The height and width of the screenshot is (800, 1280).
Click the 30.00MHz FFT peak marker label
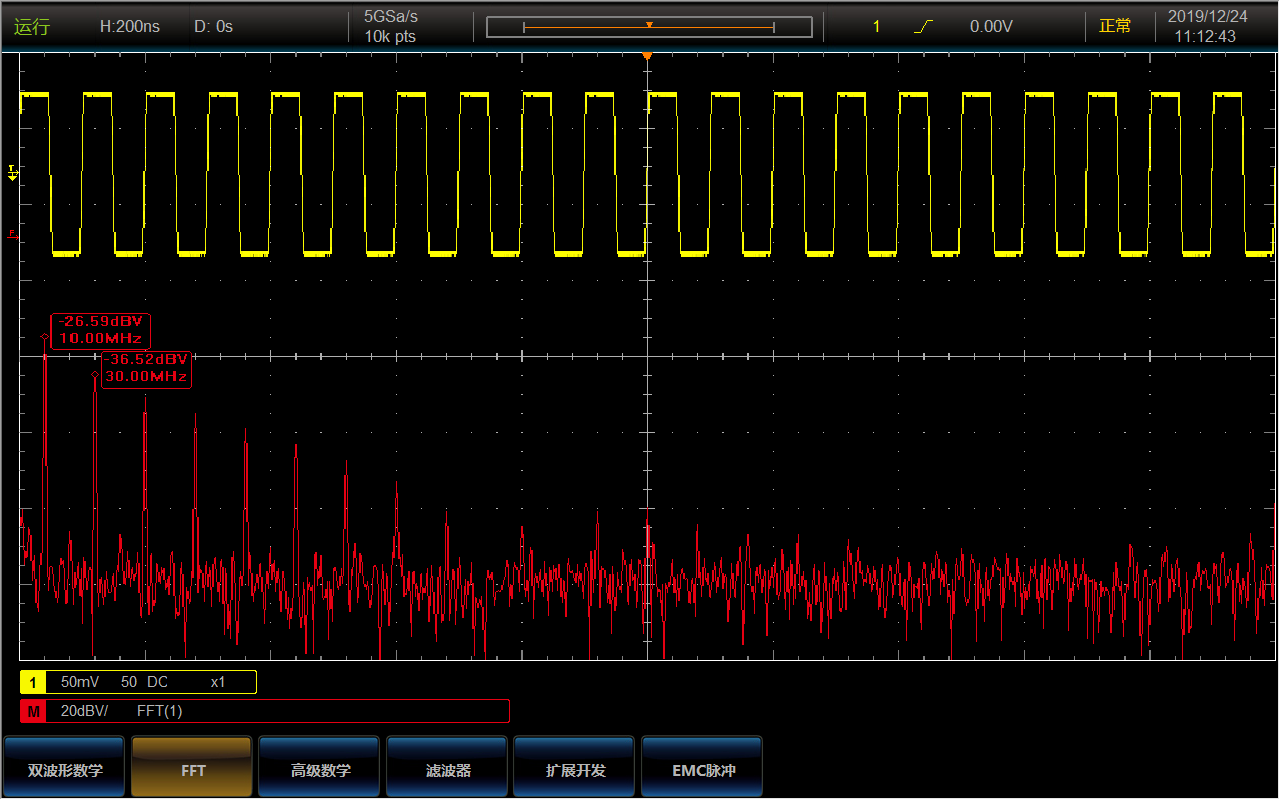145,368
